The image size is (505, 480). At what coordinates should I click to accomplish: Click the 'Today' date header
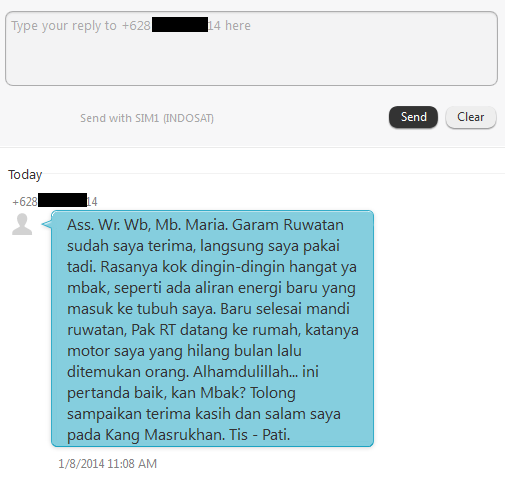click(x=25, y=174)
